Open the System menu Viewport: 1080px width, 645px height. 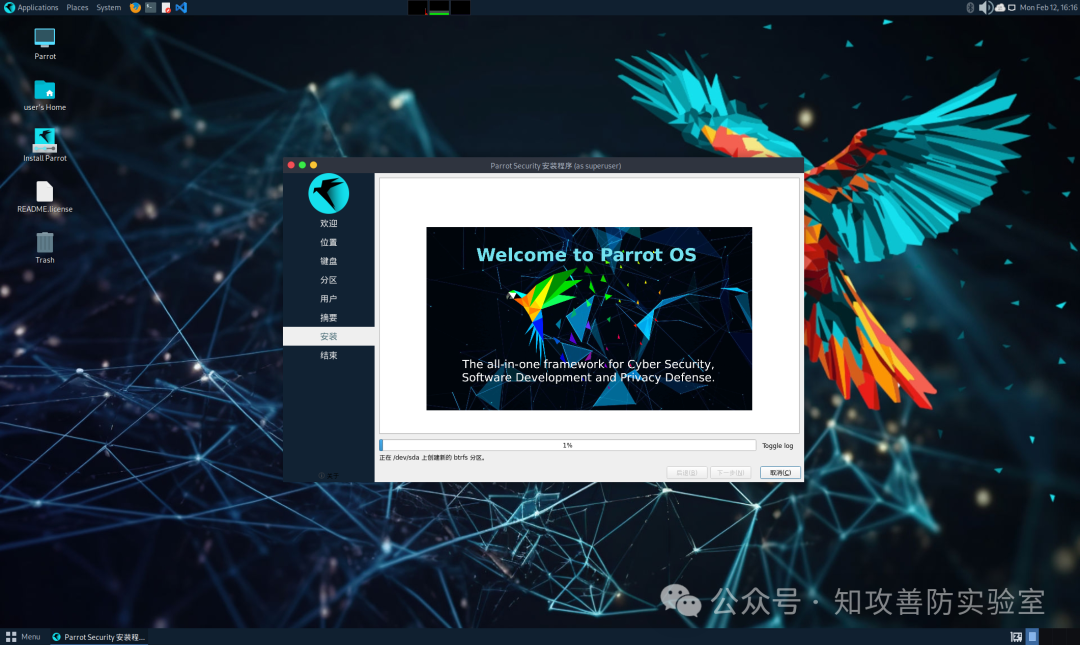click(108, 6)
